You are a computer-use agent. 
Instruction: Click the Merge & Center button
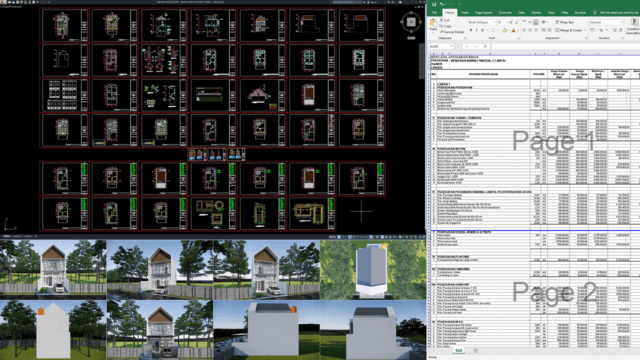[x=569, y=30]
